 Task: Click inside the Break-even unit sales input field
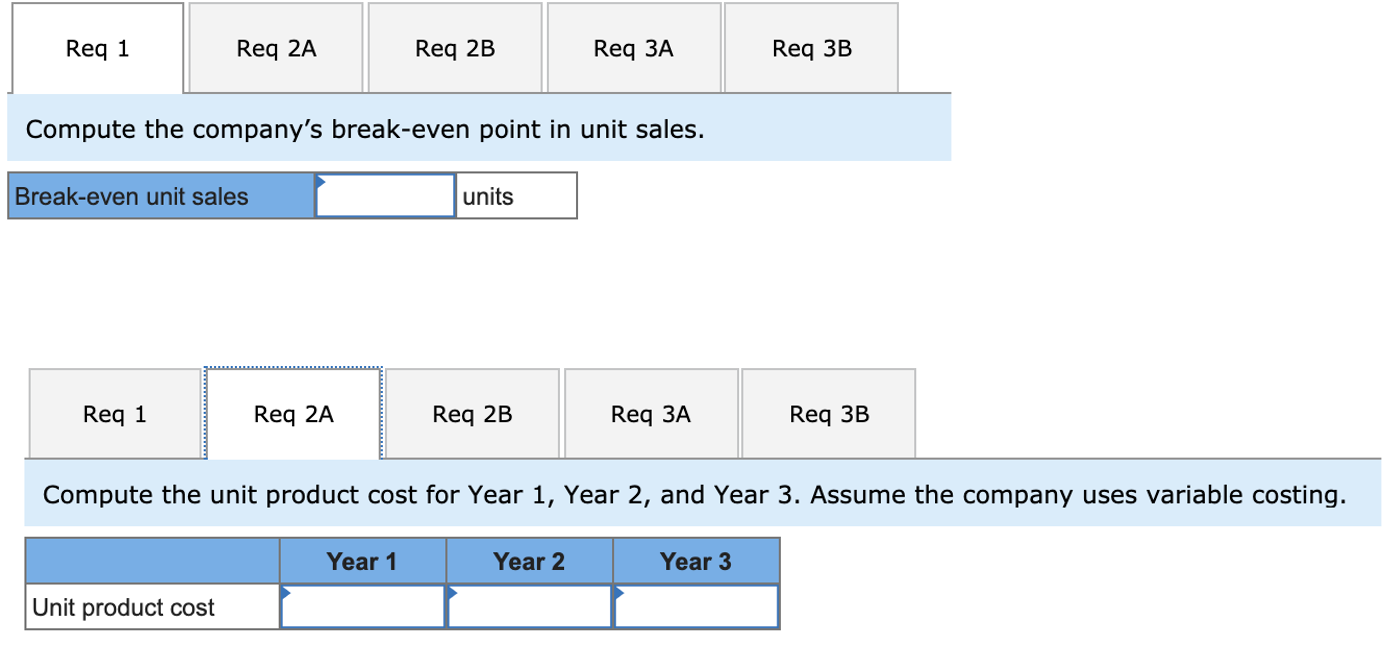pyautogui.click(x=385, y=195)
